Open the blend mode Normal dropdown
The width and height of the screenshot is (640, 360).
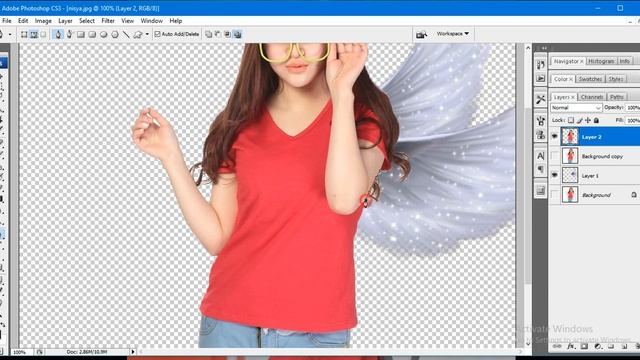click(x=576, y=108)
